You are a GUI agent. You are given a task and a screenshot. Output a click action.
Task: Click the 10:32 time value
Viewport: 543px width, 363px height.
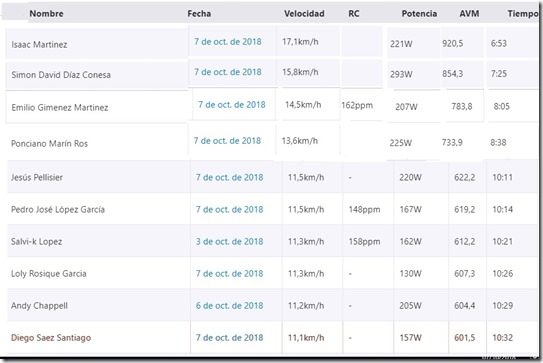[x=502, y=338]
